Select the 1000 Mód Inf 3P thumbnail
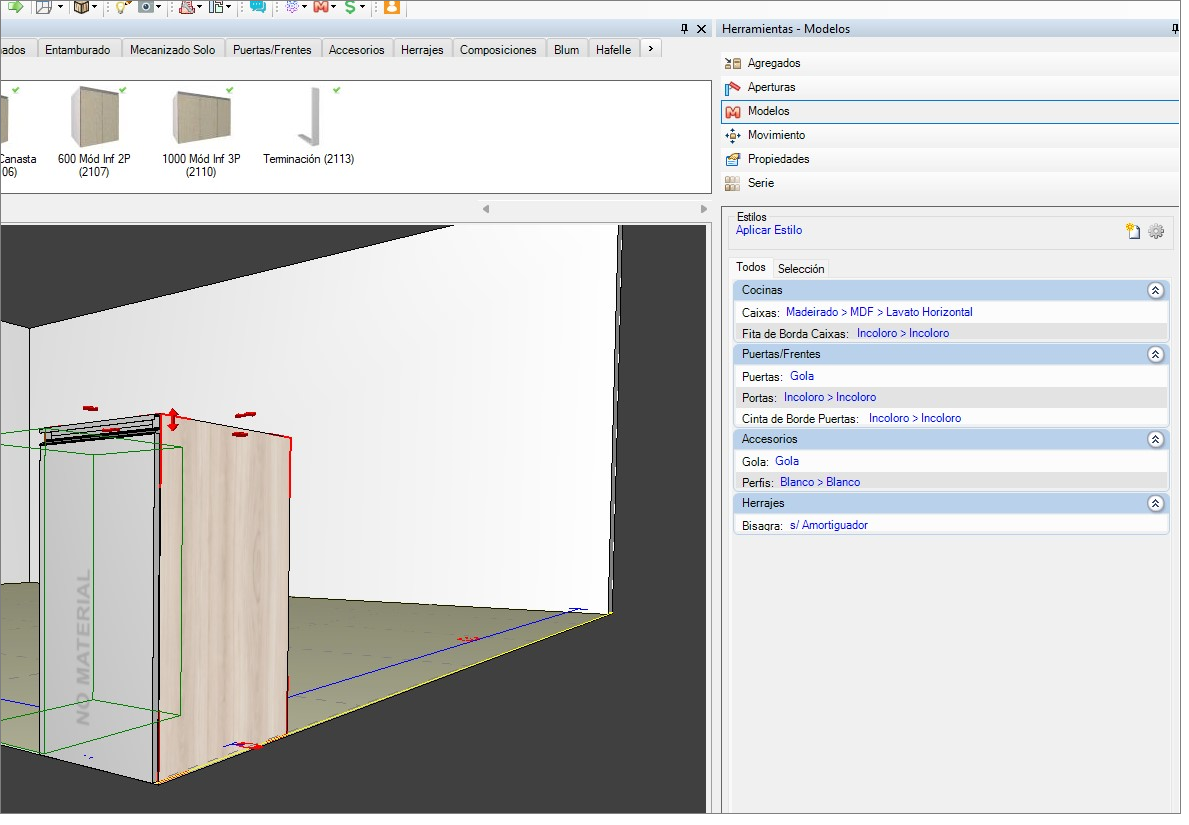Image resolution: width=1189 pixels, height=825 pixels. point(201,118)
